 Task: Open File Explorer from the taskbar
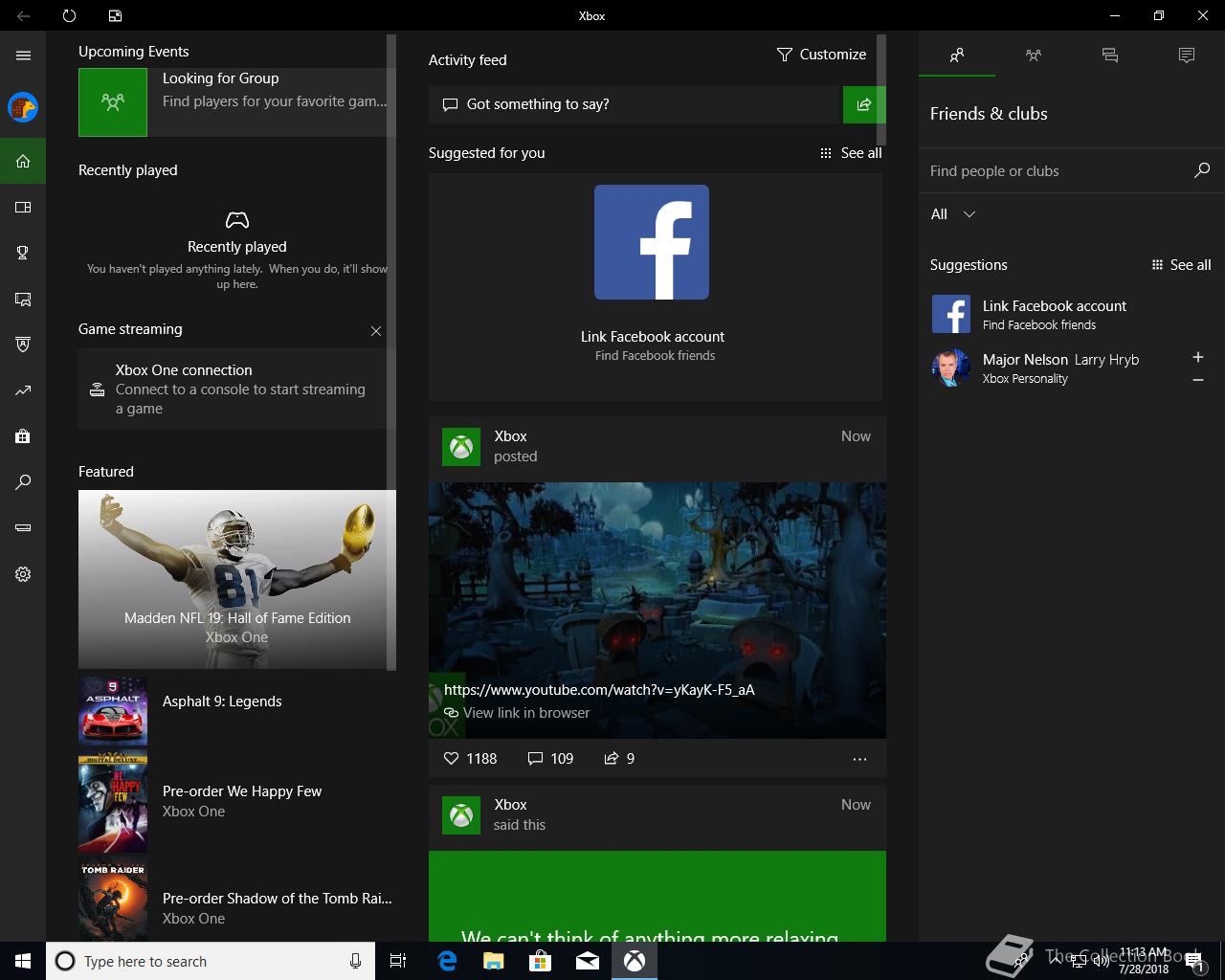point(493,961)
